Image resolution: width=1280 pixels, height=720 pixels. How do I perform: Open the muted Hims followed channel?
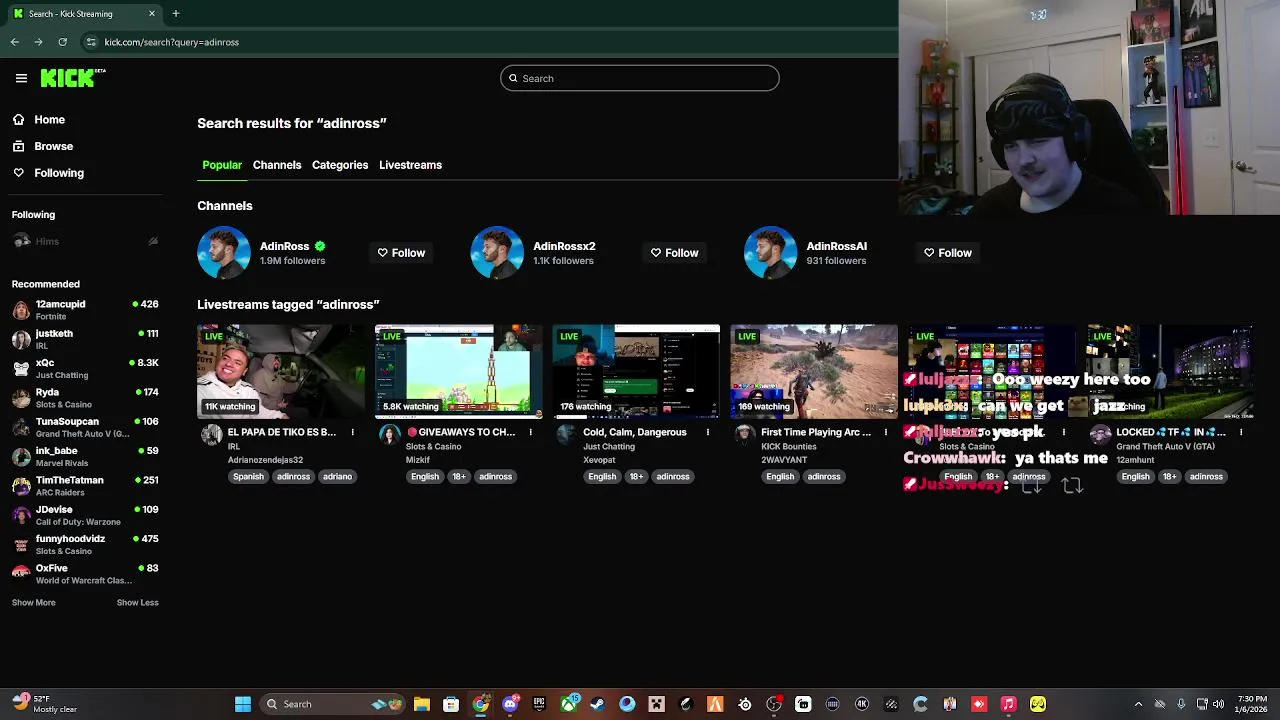pos(85,241)
